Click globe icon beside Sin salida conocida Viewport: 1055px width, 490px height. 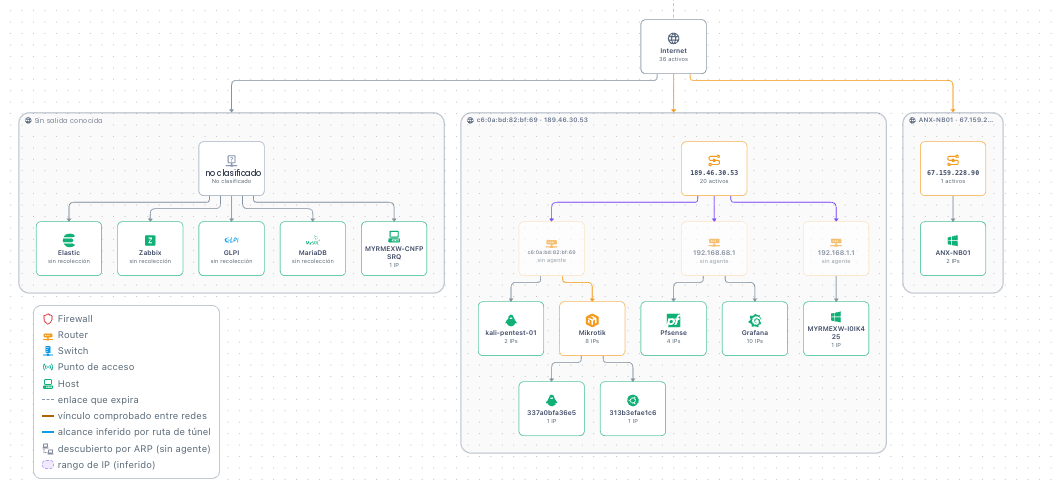[x=28, y=120]
